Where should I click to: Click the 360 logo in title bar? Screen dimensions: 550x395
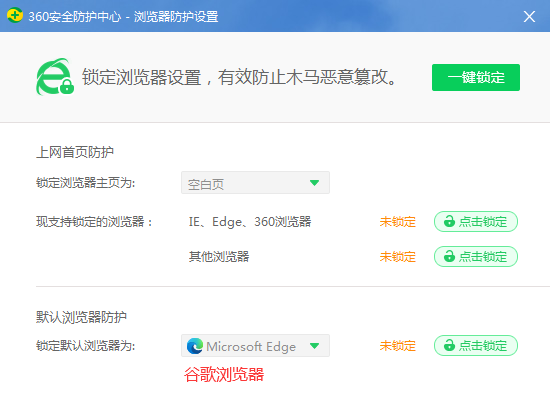[15, 16]
